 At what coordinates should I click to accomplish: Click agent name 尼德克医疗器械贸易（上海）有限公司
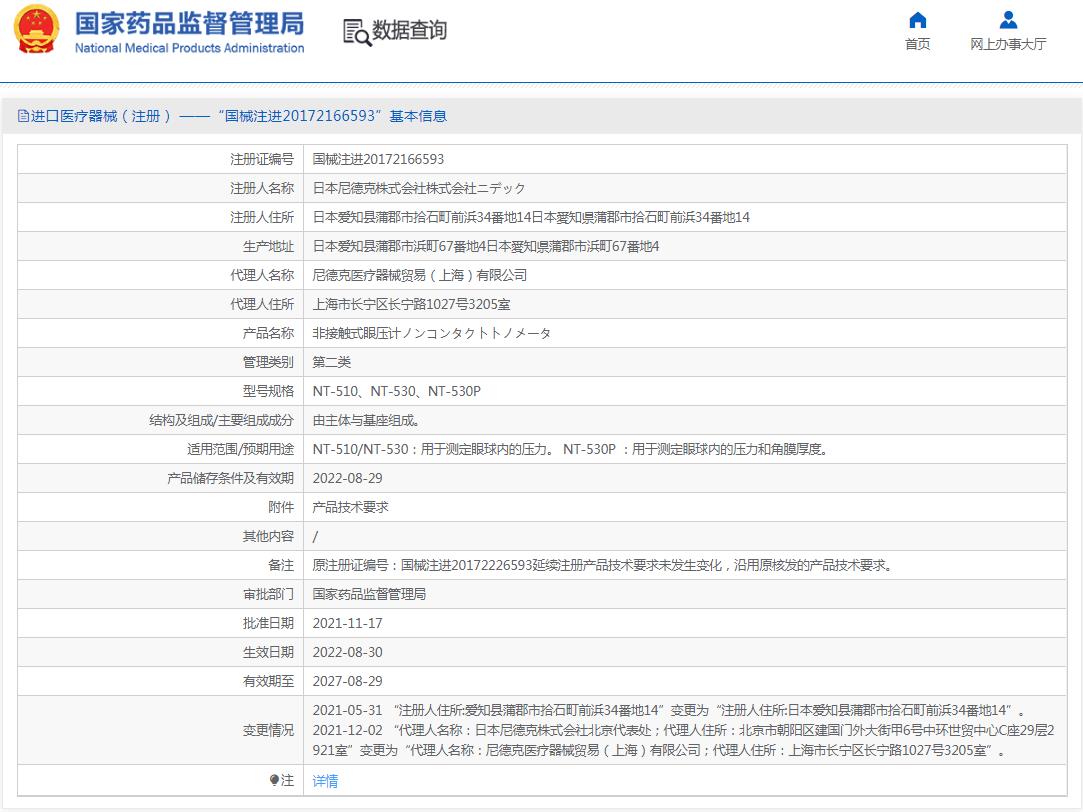click(x=419, y=276)
